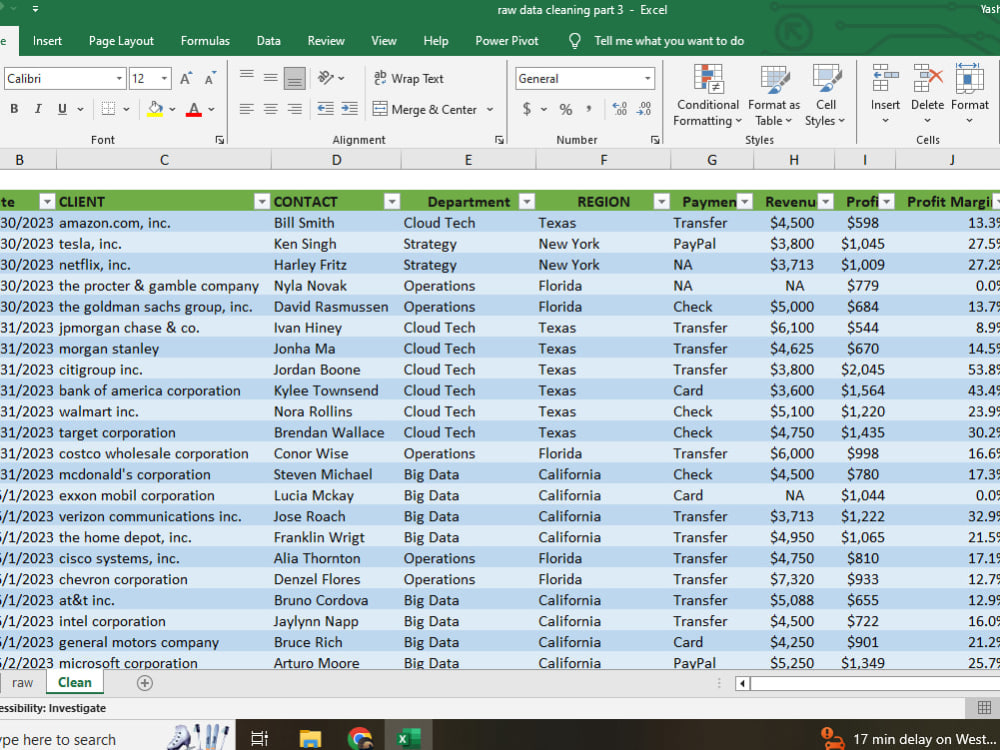Viewport: 1000px width, 750px height.
Task: Open the Page Layout tab
Action: [x=121, y=41]
